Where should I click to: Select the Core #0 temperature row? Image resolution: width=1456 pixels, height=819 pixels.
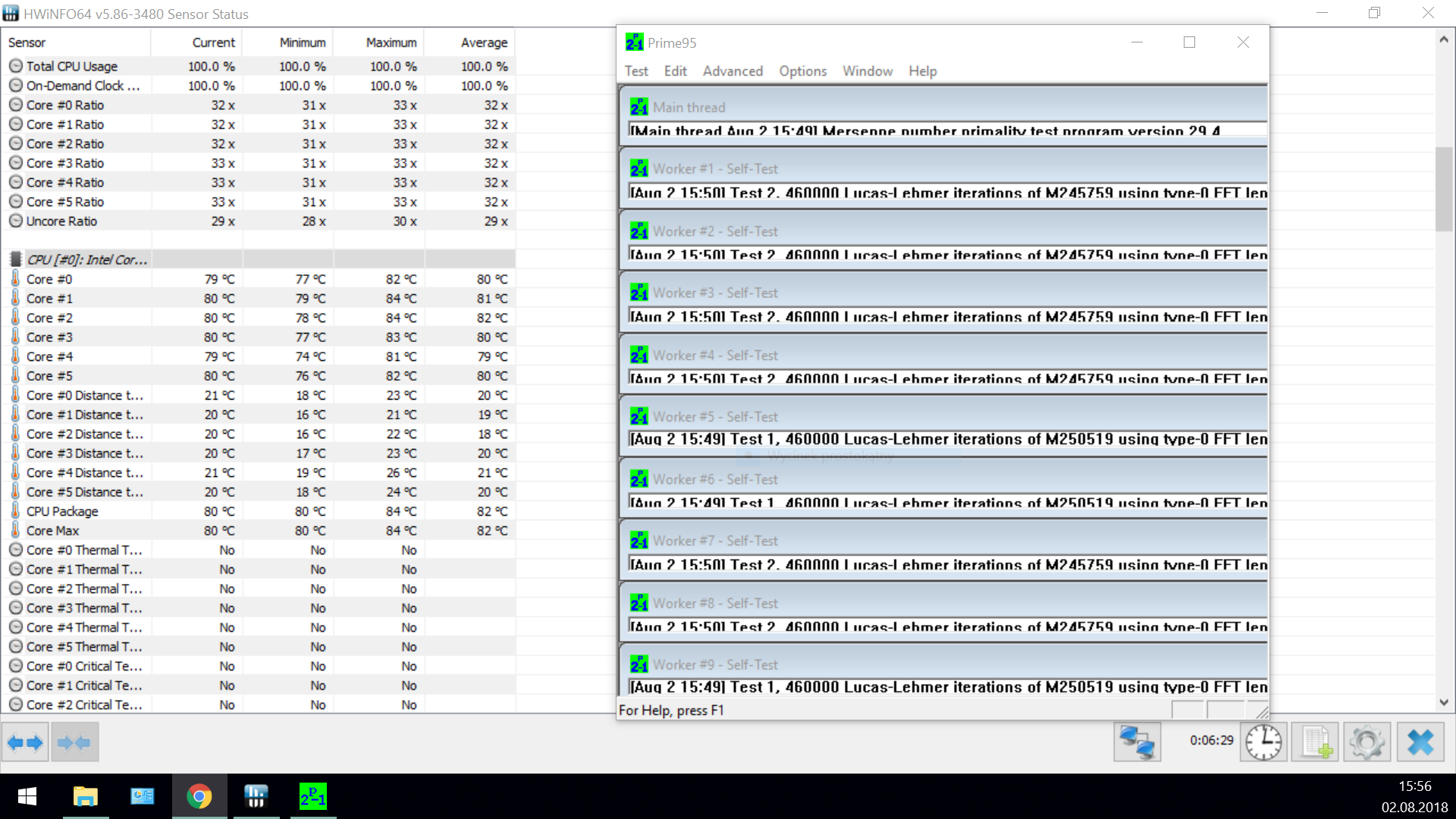coord(258,279)
